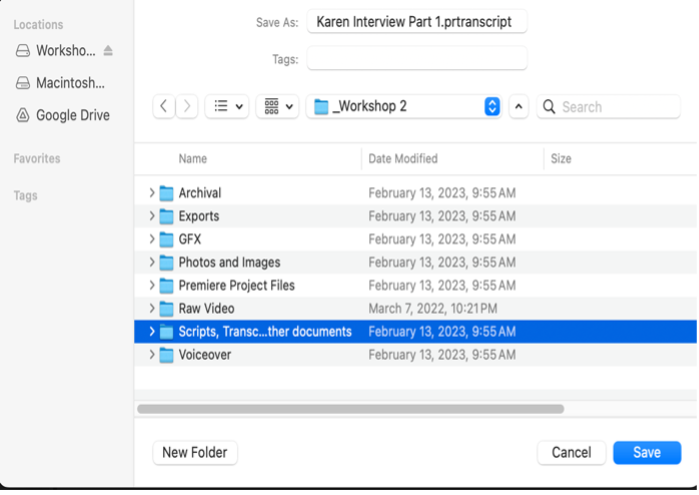699x495 pixels.
Task: Open the list view options dropdown
Action: click(x=228, y=106)
